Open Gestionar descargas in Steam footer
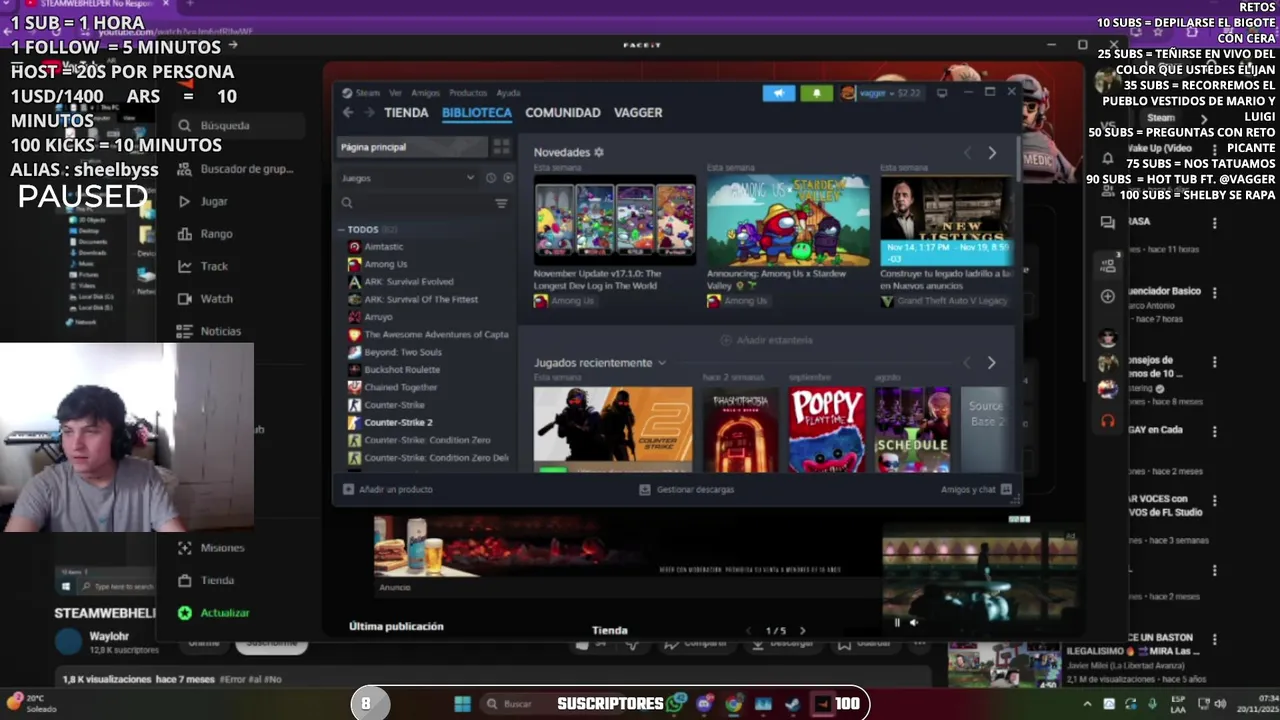Image resolution: width=1280 pixels, height=720 pixels. coord(687,489)
